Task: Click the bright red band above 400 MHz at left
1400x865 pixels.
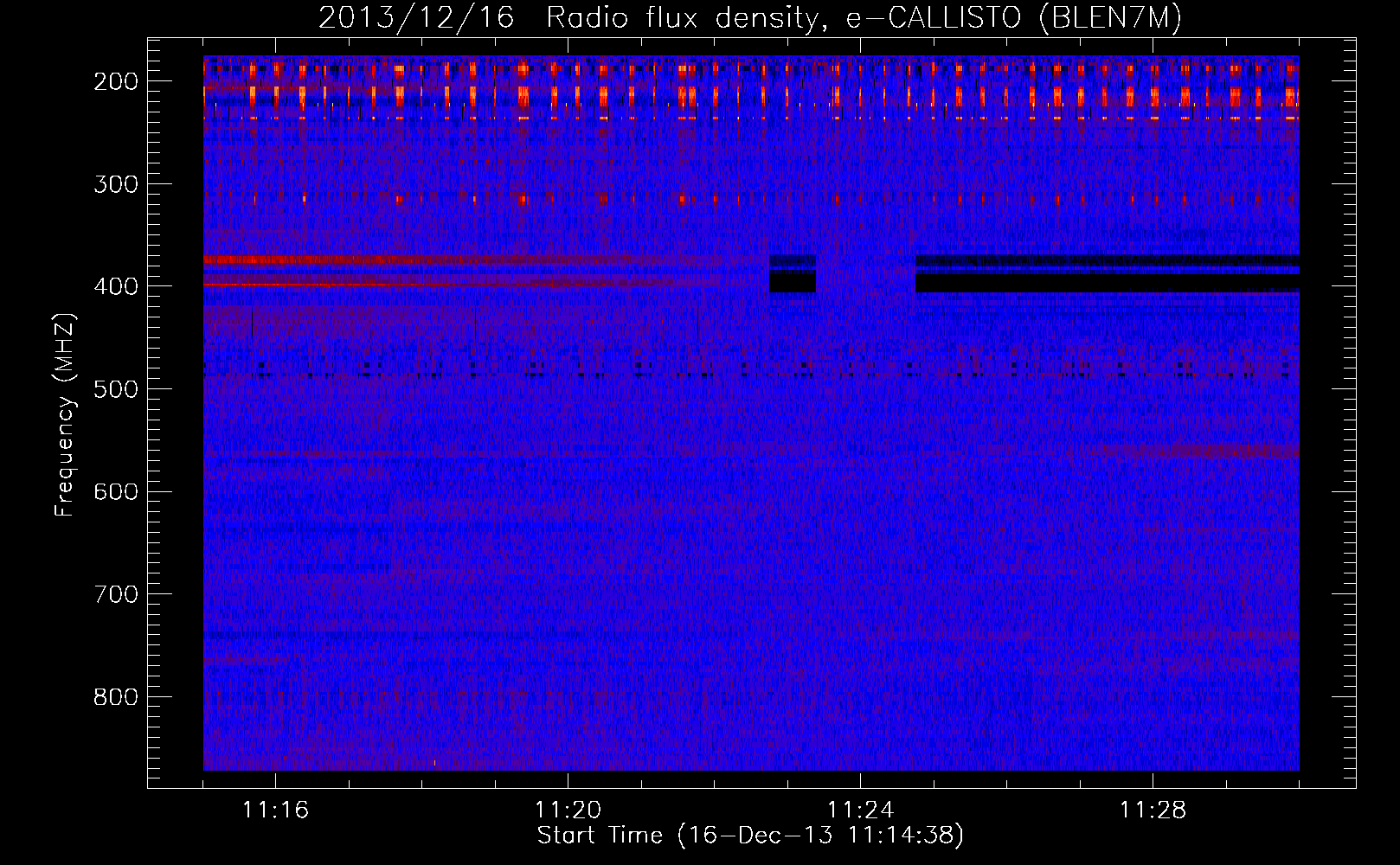Action: point(346,259)
